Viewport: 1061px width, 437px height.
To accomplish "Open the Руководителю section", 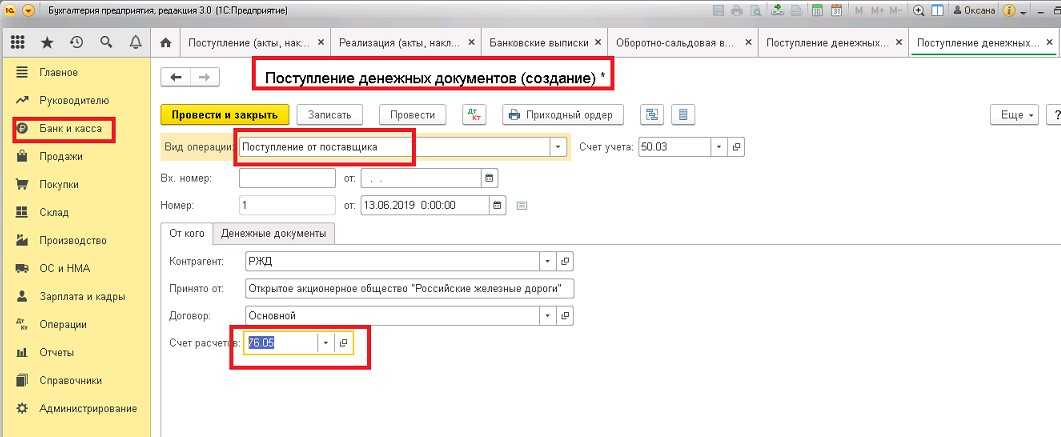I will coord(74,100).
